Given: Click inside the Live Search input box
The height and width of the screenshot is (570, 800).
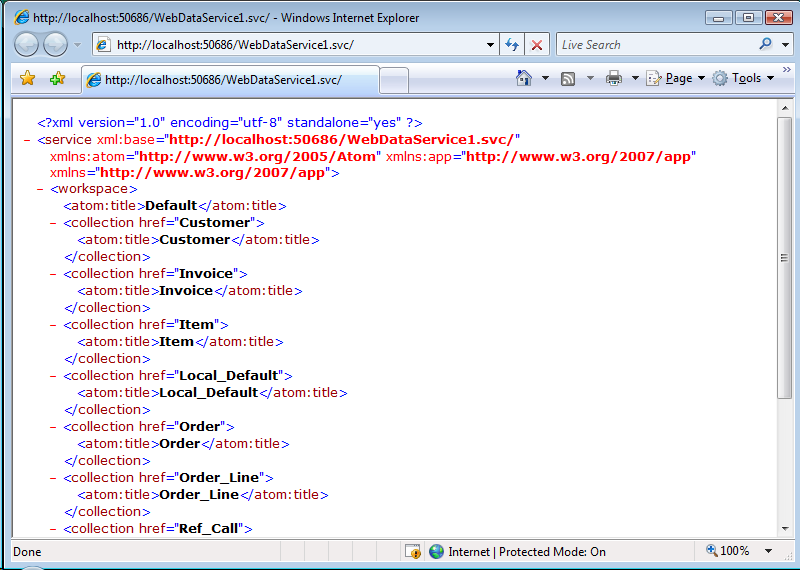Looking at the screenshot, I should tap(655, 45).
